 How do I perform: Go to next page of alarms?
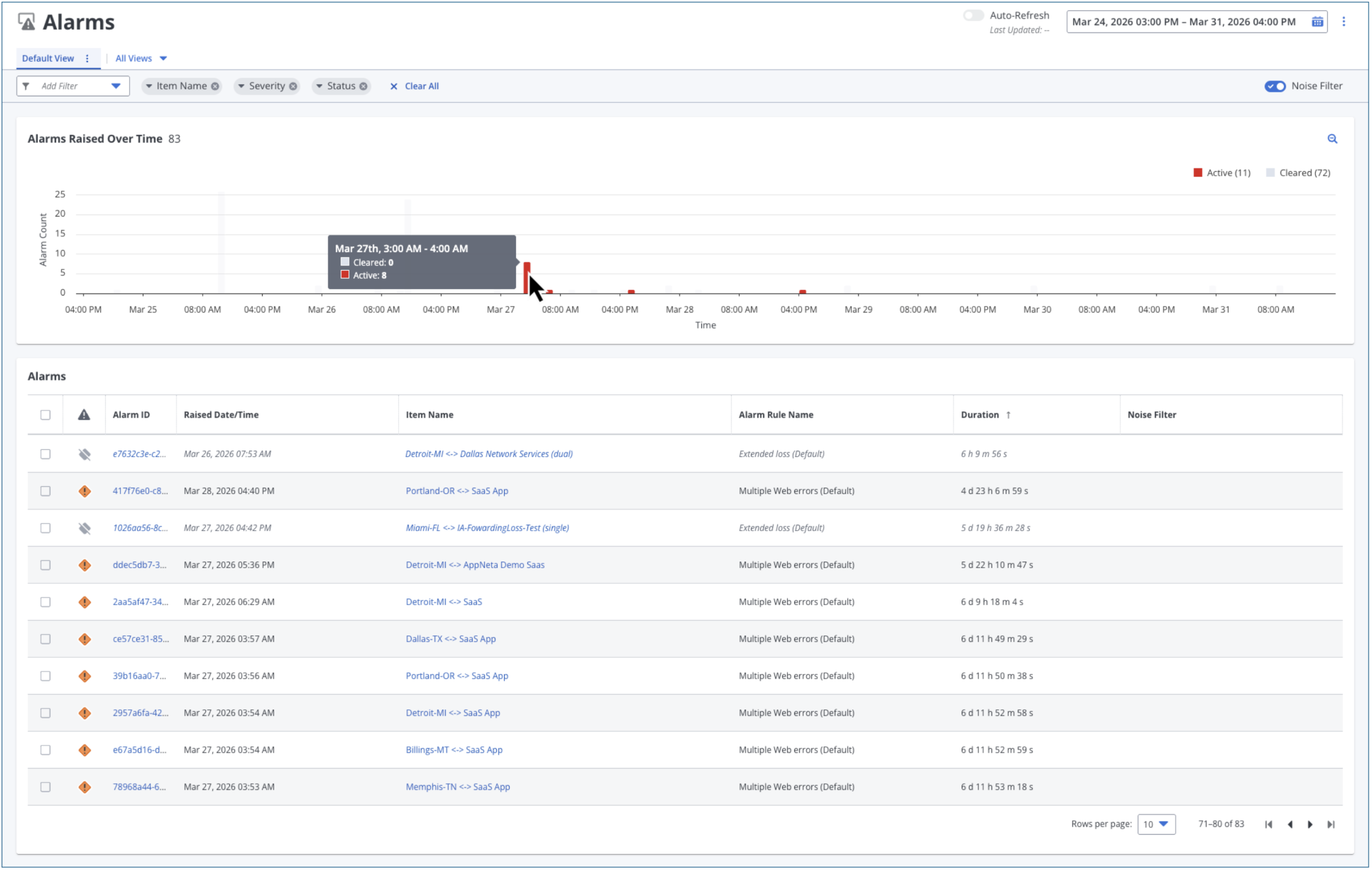pyautogui.click(x=1310, y=825)
